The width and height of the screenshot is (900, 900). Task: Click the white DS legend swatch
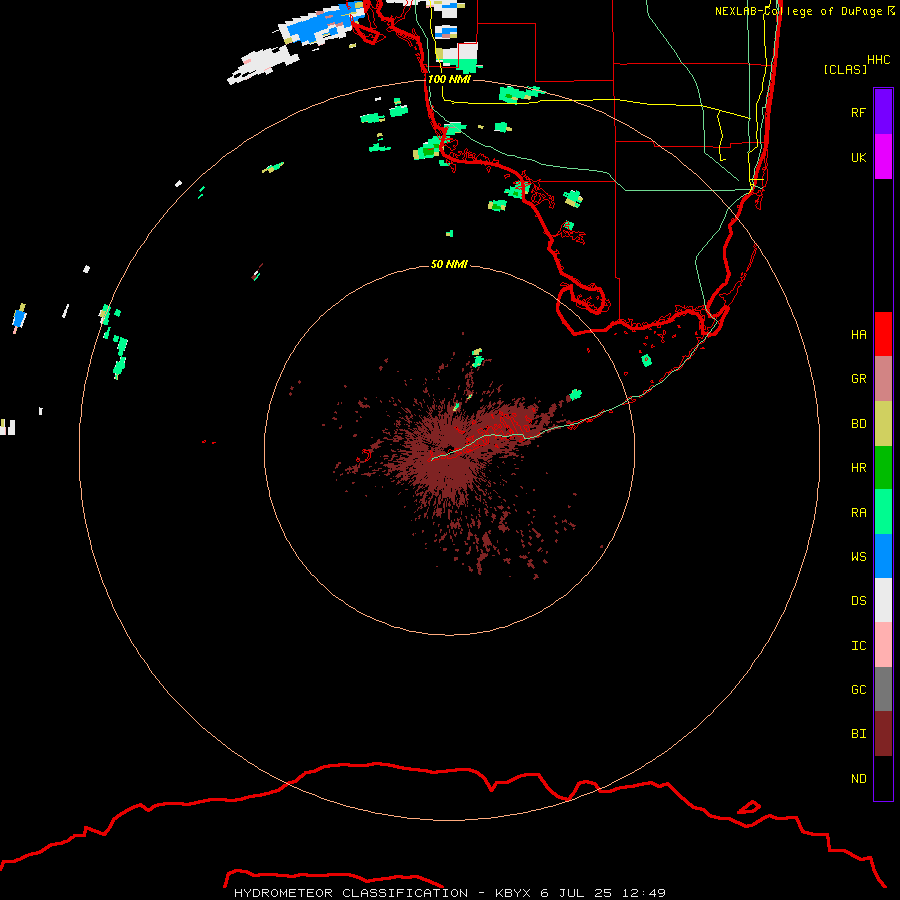click(x=883, y=600)
